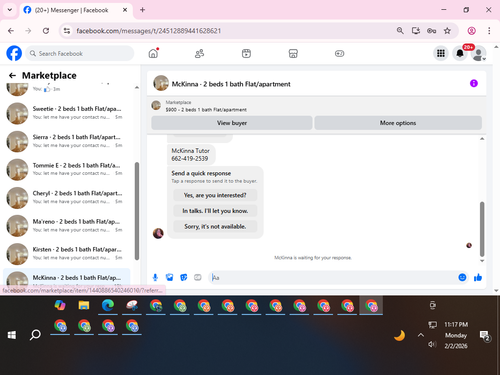This screenshot has height=375, width=500.
Task: Click the More options button
Action: point(398,123)
